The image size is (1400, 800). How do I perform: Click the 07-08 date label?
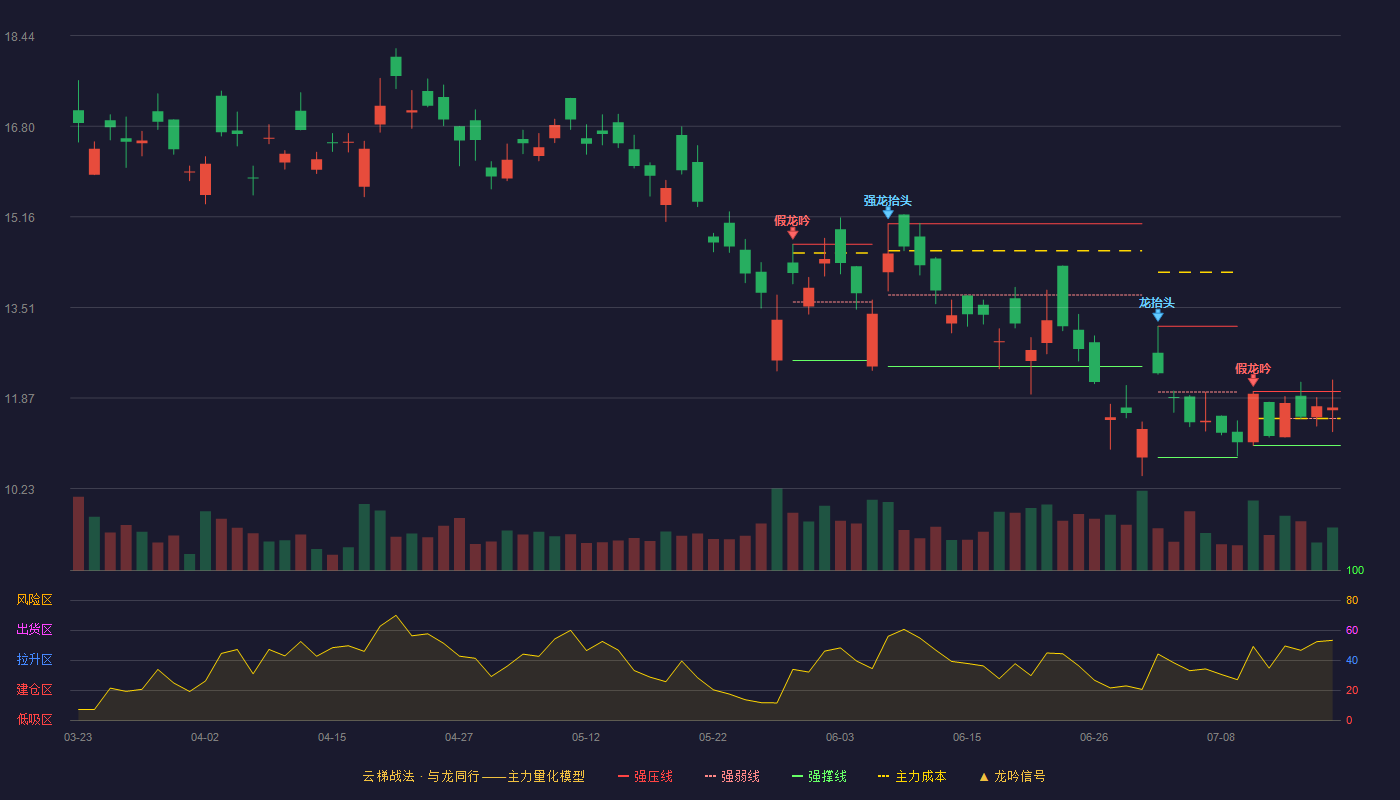click(x=1221, y=737)
